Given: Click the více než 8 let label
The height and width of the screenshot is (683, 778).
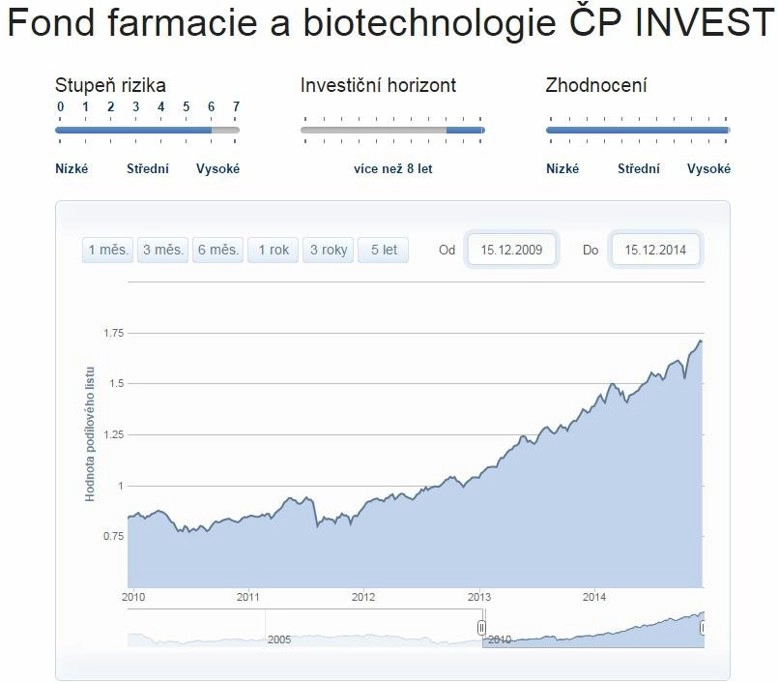Looking at the screenshot, I should 393,169.
